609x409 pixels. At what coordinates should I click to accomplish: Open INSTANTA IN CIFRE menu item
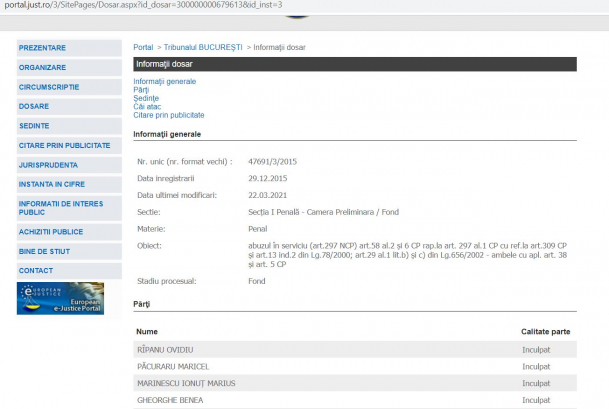coord(54,184)
